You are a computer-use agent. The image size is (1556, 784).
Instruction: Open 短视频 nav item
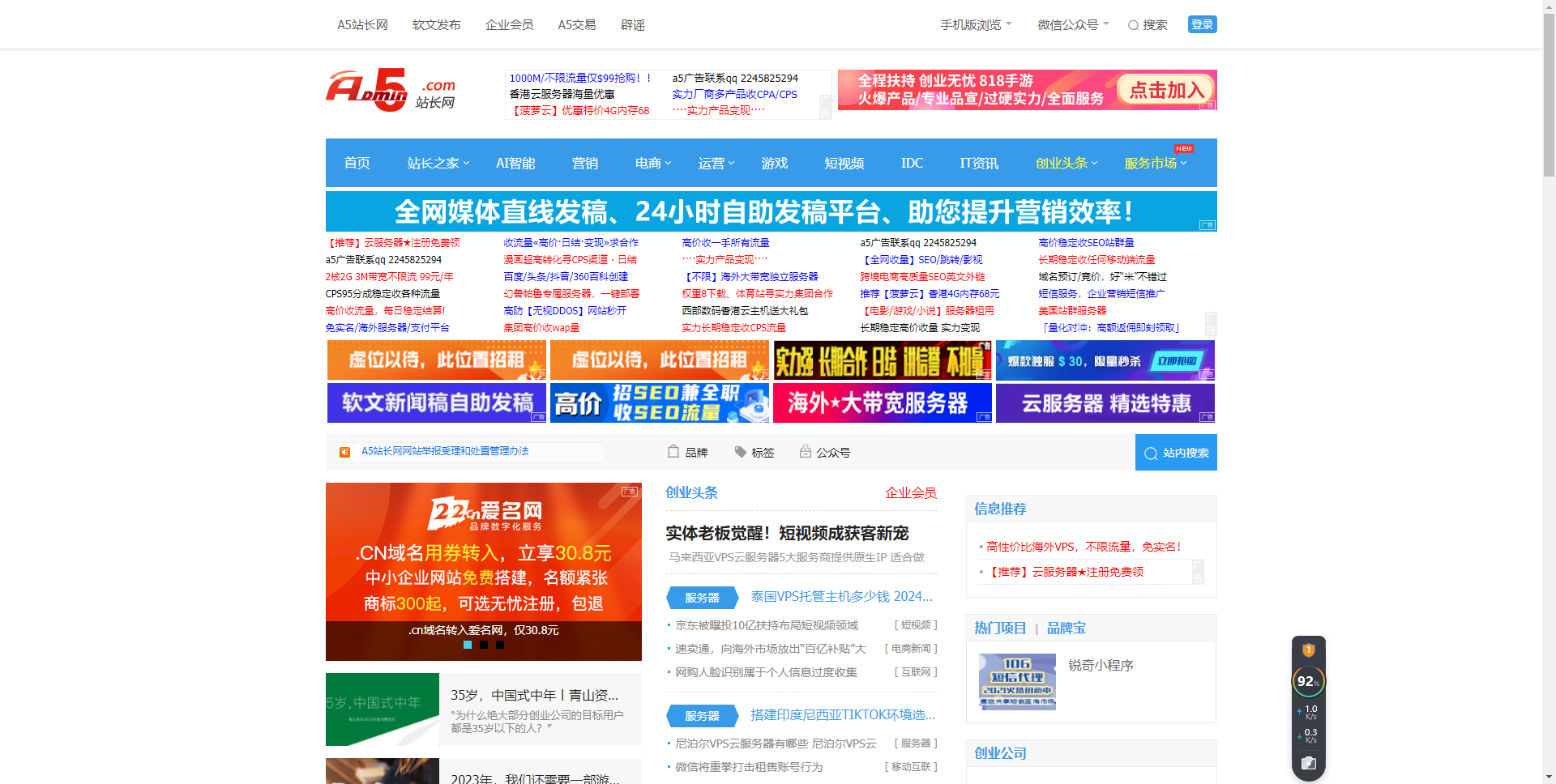click(x=844, y=163)
